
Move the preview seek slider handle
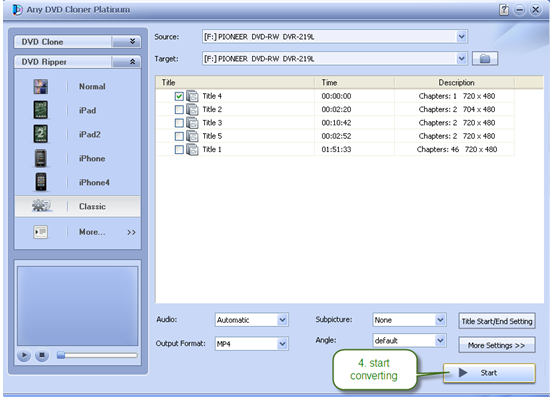pos(61,355)
